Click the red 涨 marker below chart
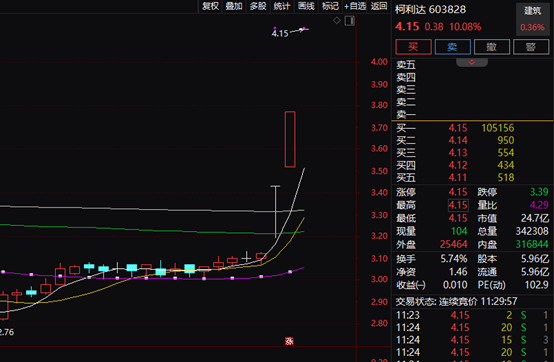The height and width of the screenshot is (362, 554). pyautogui.click(x=289, y=341)
